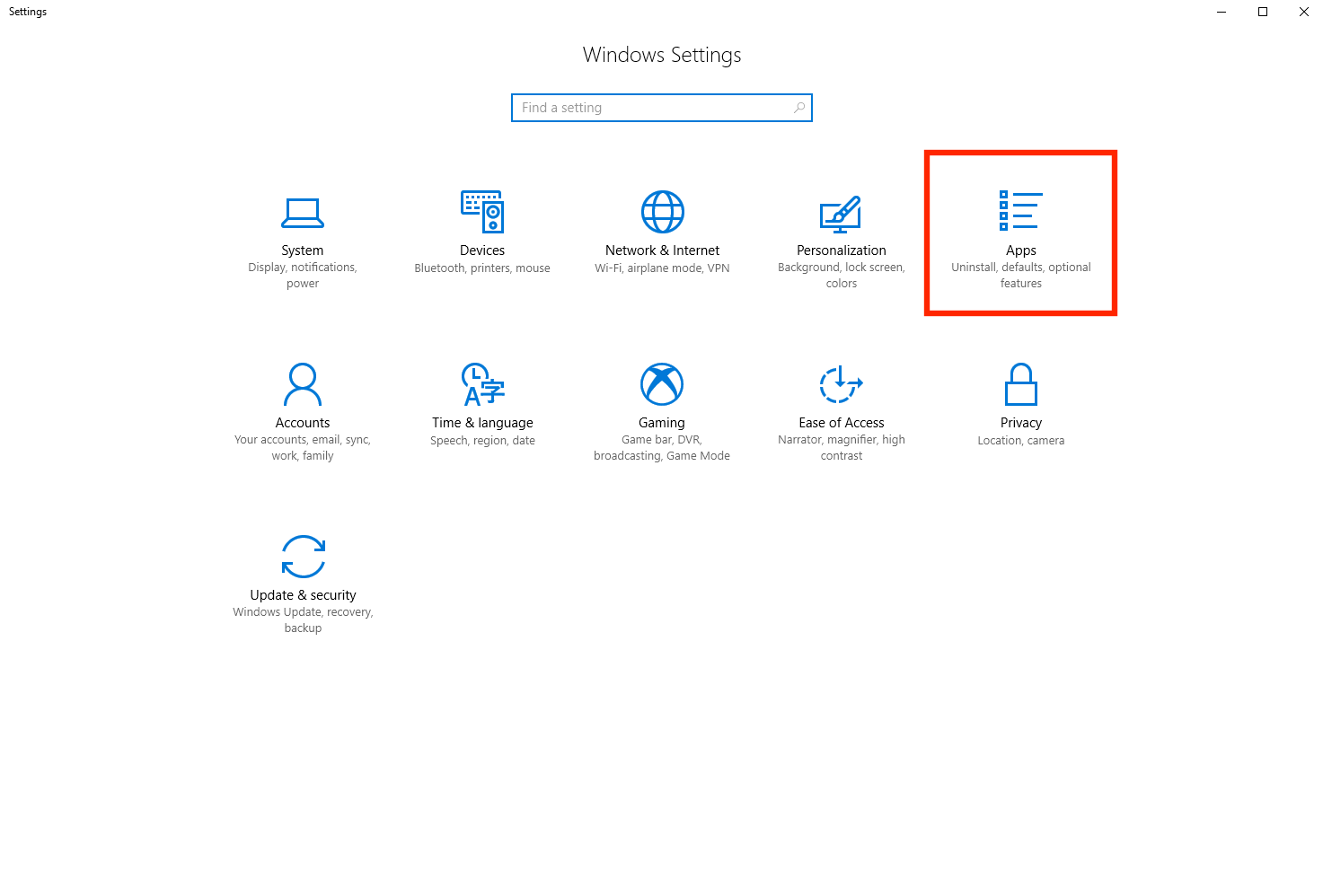Click the search magnifier icon

pyautogui.click(x=799, y=108)
